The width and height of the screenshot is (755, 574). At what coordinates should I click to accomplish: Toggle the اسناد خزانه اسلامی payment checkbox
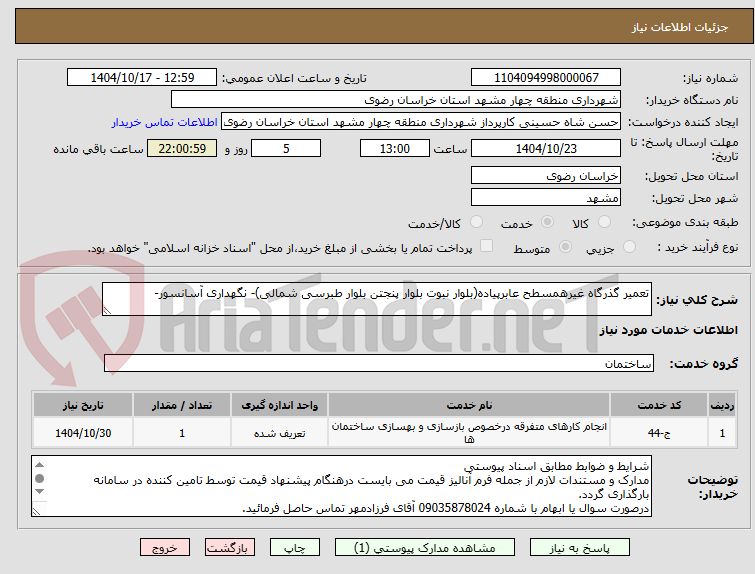(487, 246)
